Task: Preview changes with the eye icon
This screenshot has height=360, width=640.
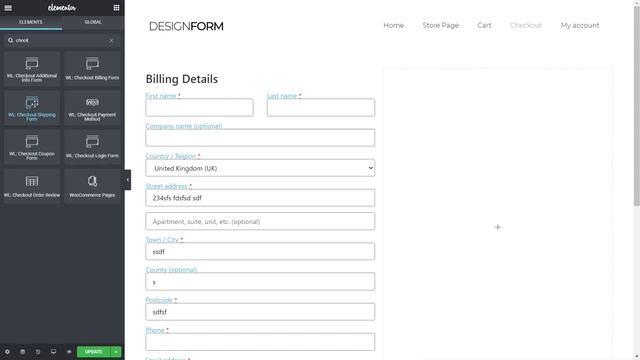Action: coord(69,351)
